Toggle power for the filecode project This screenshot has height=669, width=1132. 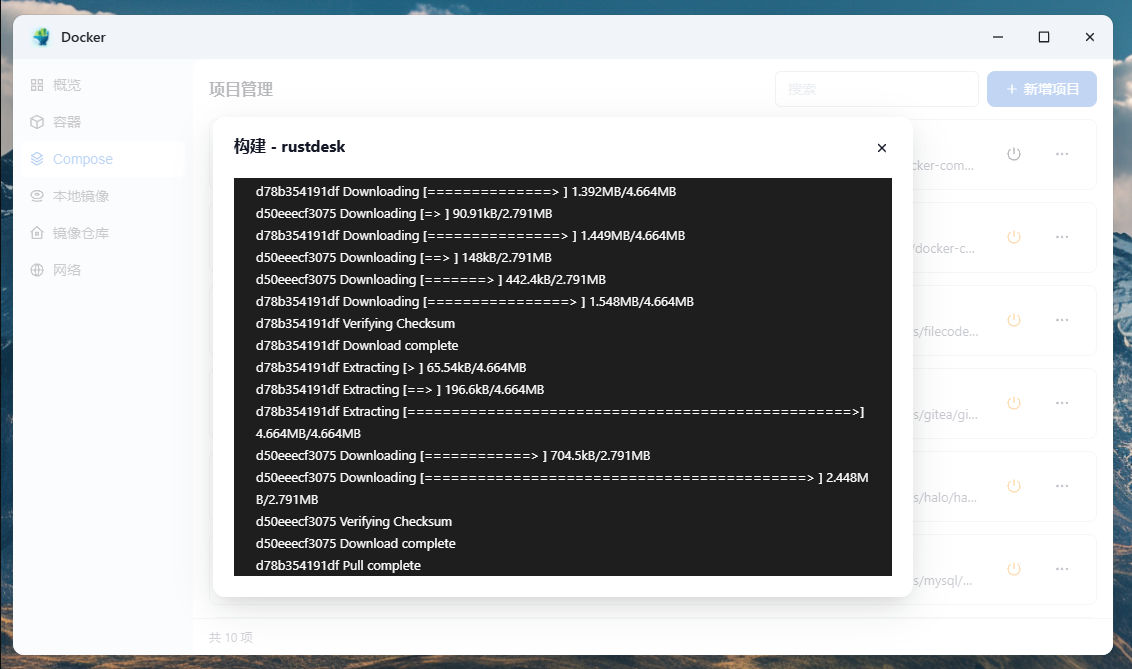pyautogui.click(x=1013, y=320)
